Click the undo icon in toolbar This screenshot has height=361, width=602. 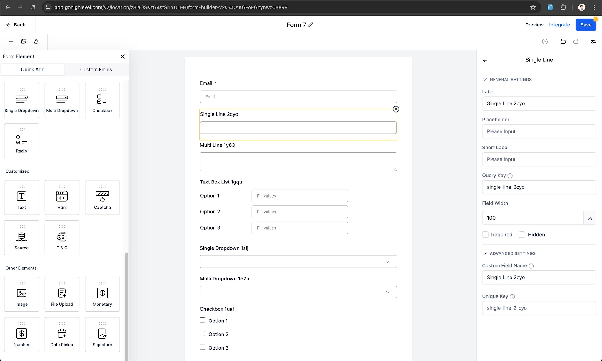(x=563, y=41)
